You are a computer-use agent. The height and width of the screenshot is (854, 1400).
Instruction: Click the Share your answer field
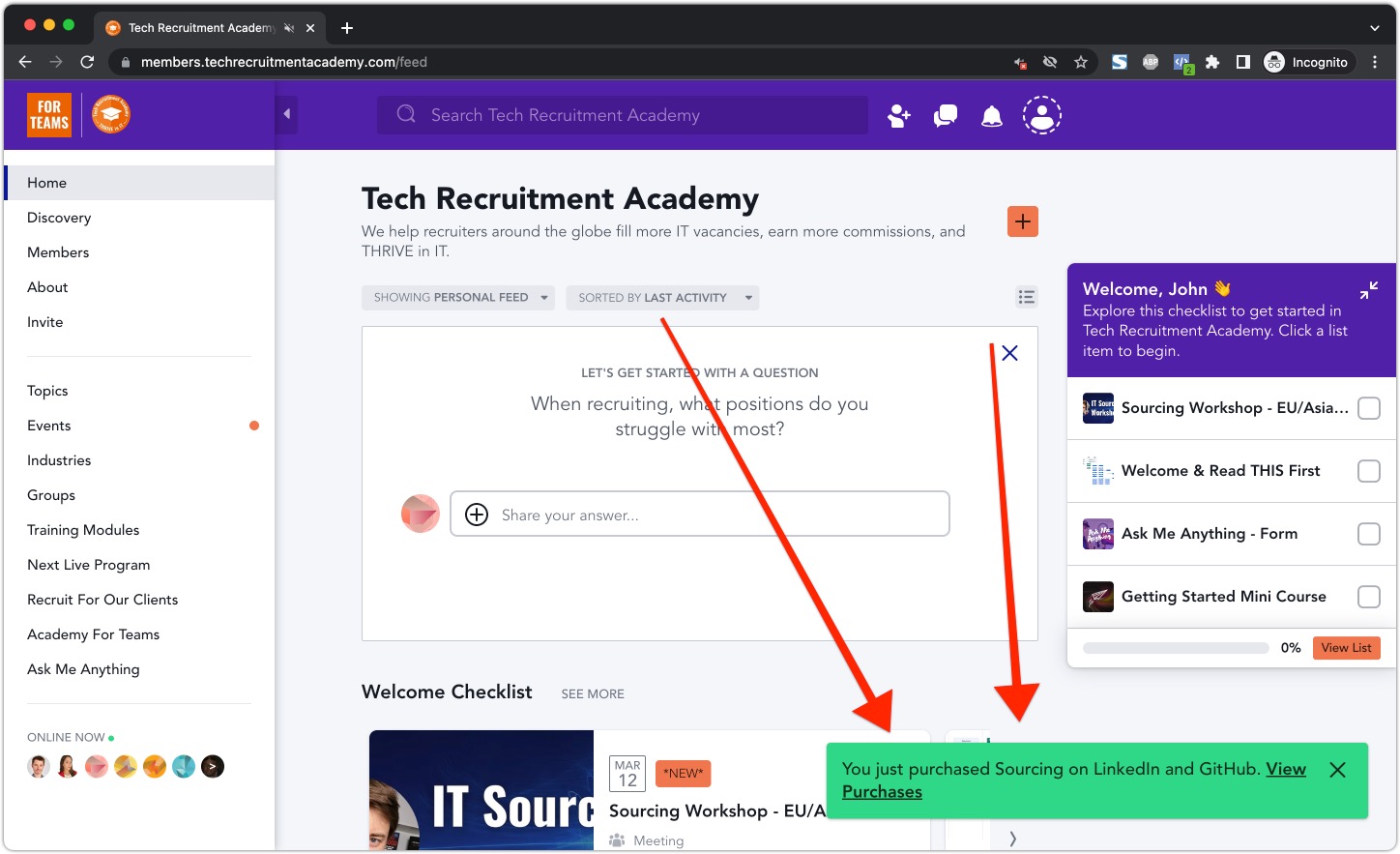tap(700, 514)
